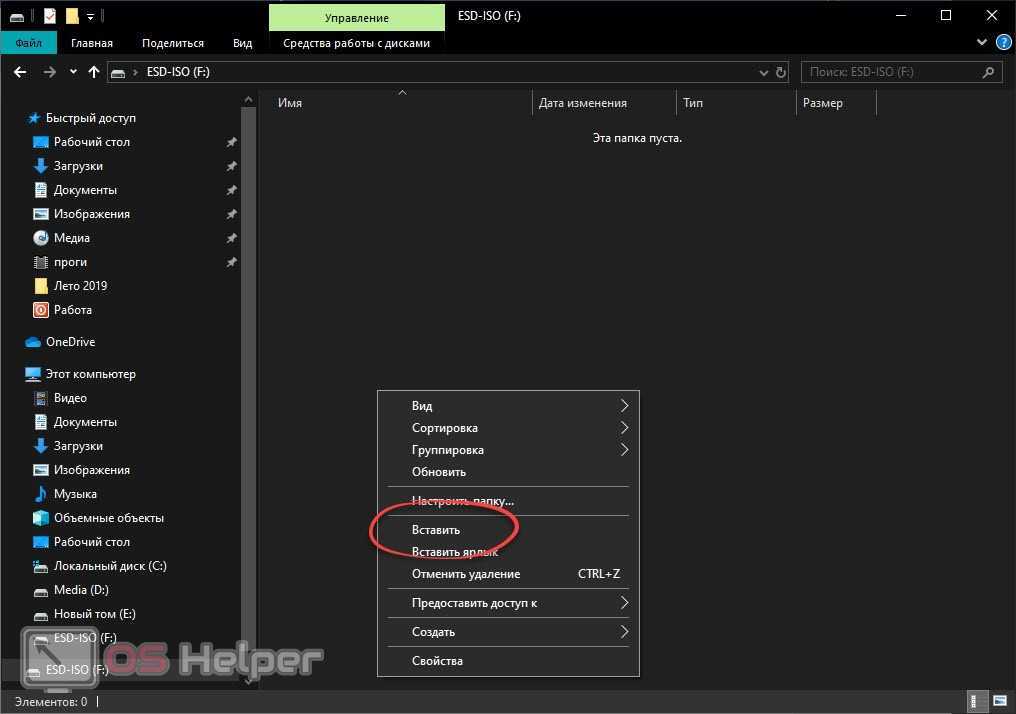Click the properties icon in title bar
Screen dimensions: 1016x714
tap(49, 16)
